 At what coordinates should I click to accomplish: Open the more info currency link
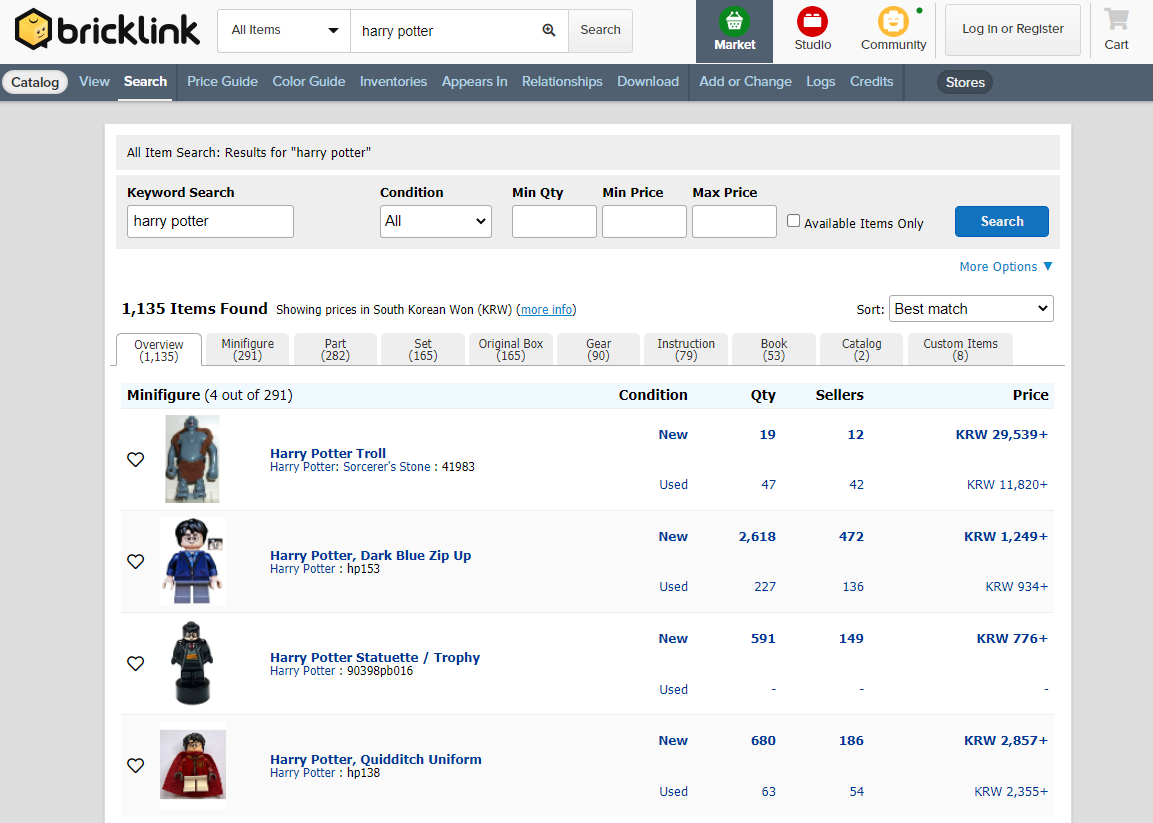tap(546, 310)
